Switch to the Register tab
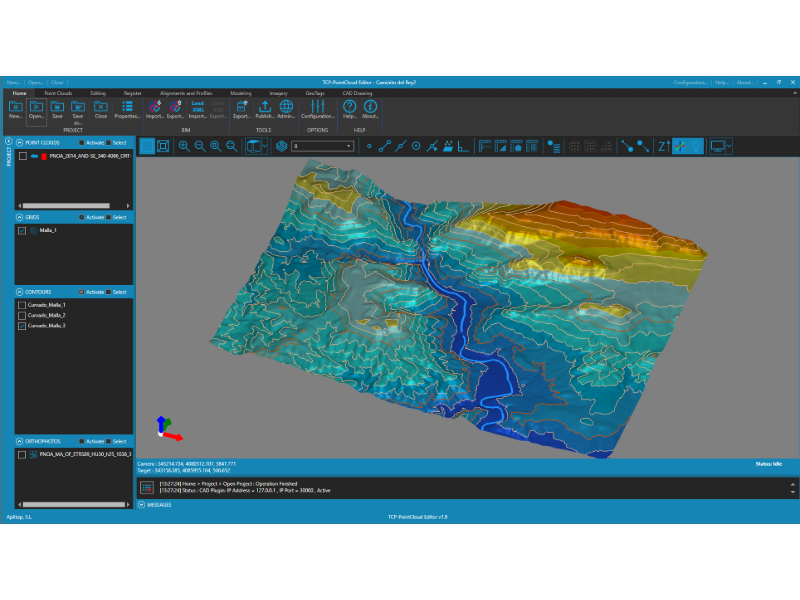The image size is (800, 600). click(133, 93)
